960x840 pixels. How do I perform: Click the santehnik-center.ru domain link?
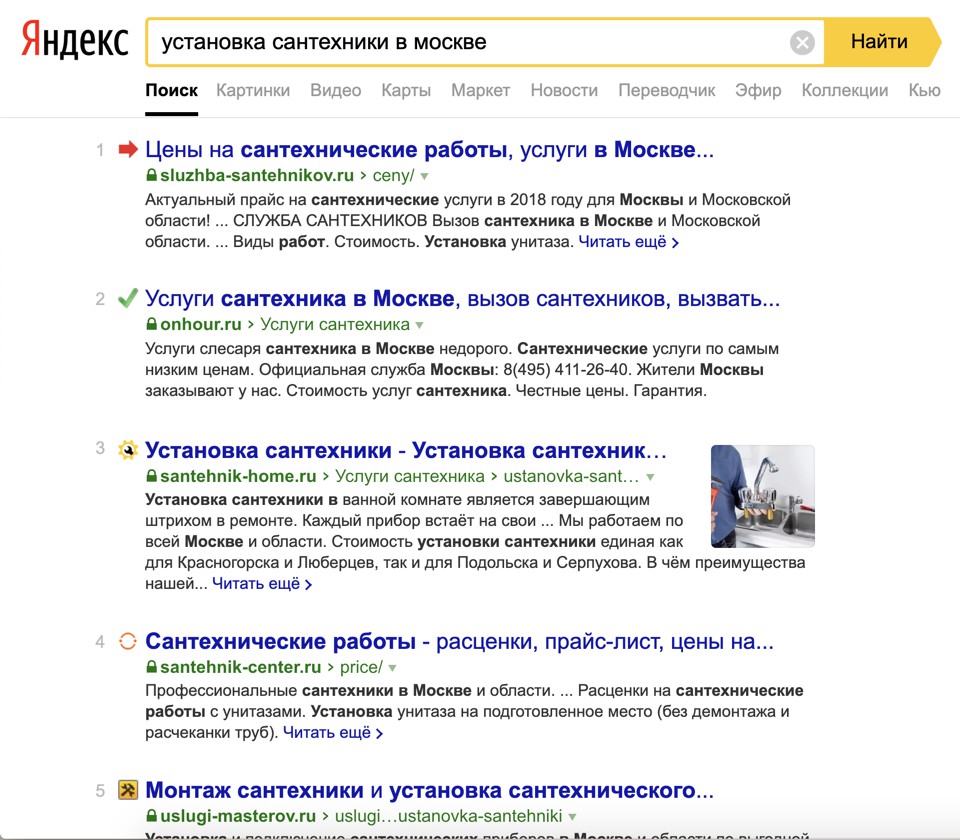coord(240,667)
